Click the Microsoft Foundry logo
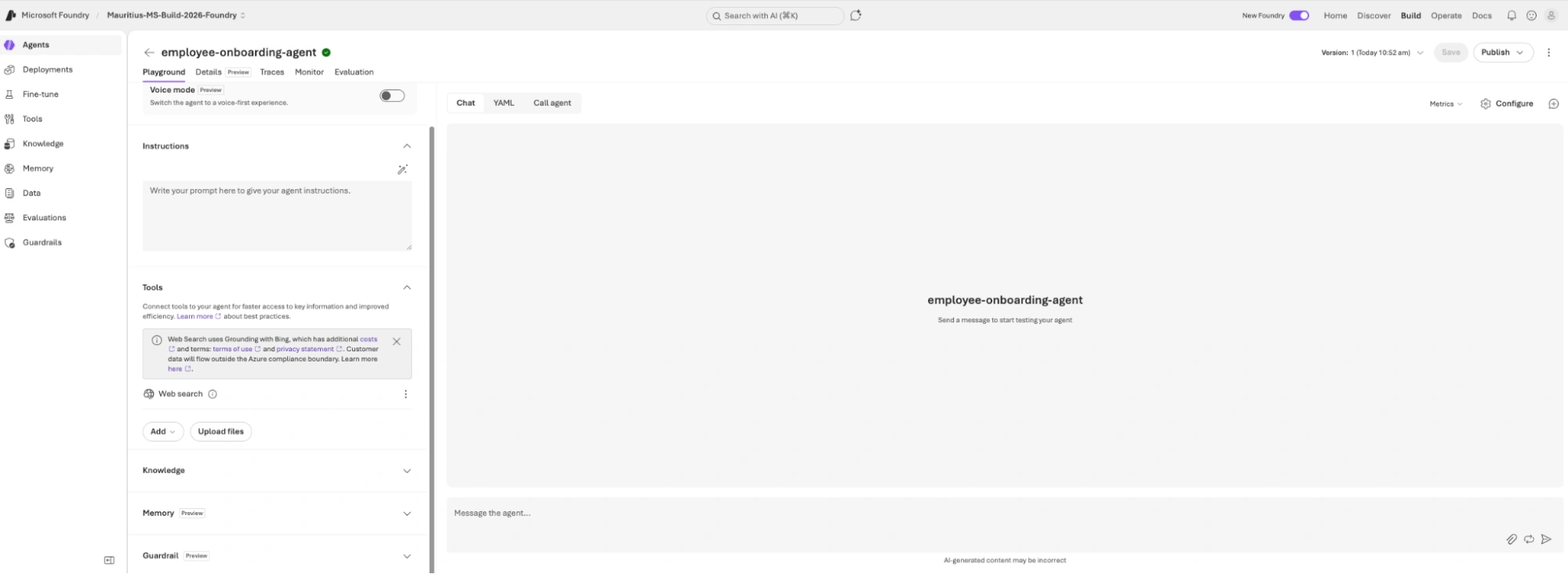Screen dimensions: 1568x574 click(x=11, y=15)
